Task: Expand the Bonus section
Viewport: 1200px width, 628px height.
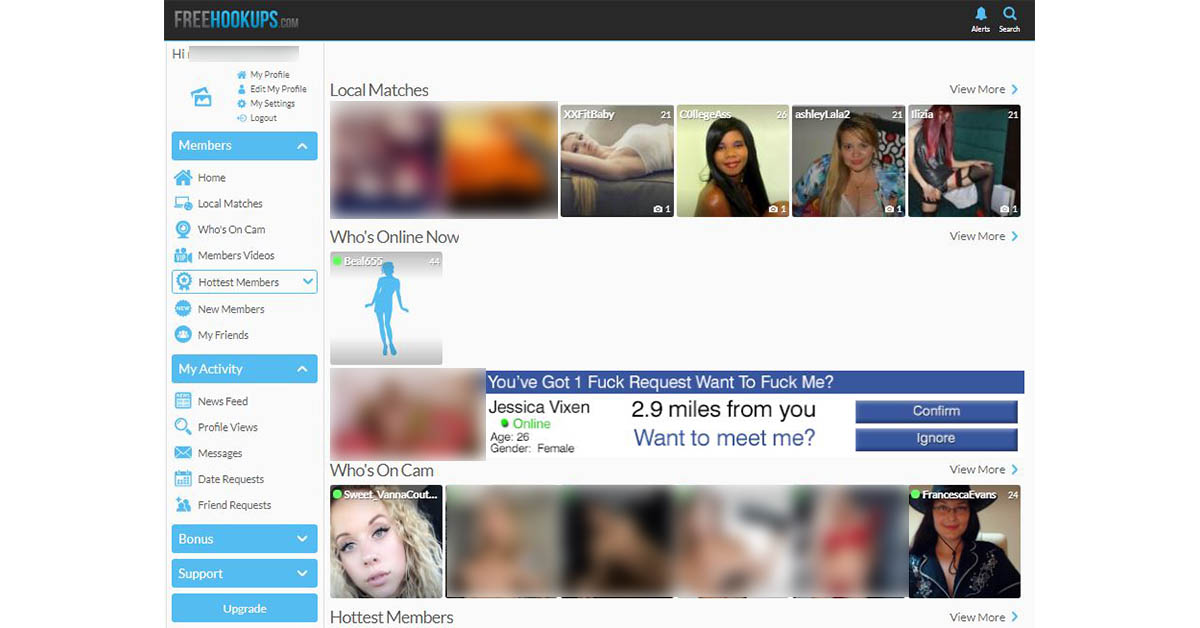Action: (x=244, y=538)
